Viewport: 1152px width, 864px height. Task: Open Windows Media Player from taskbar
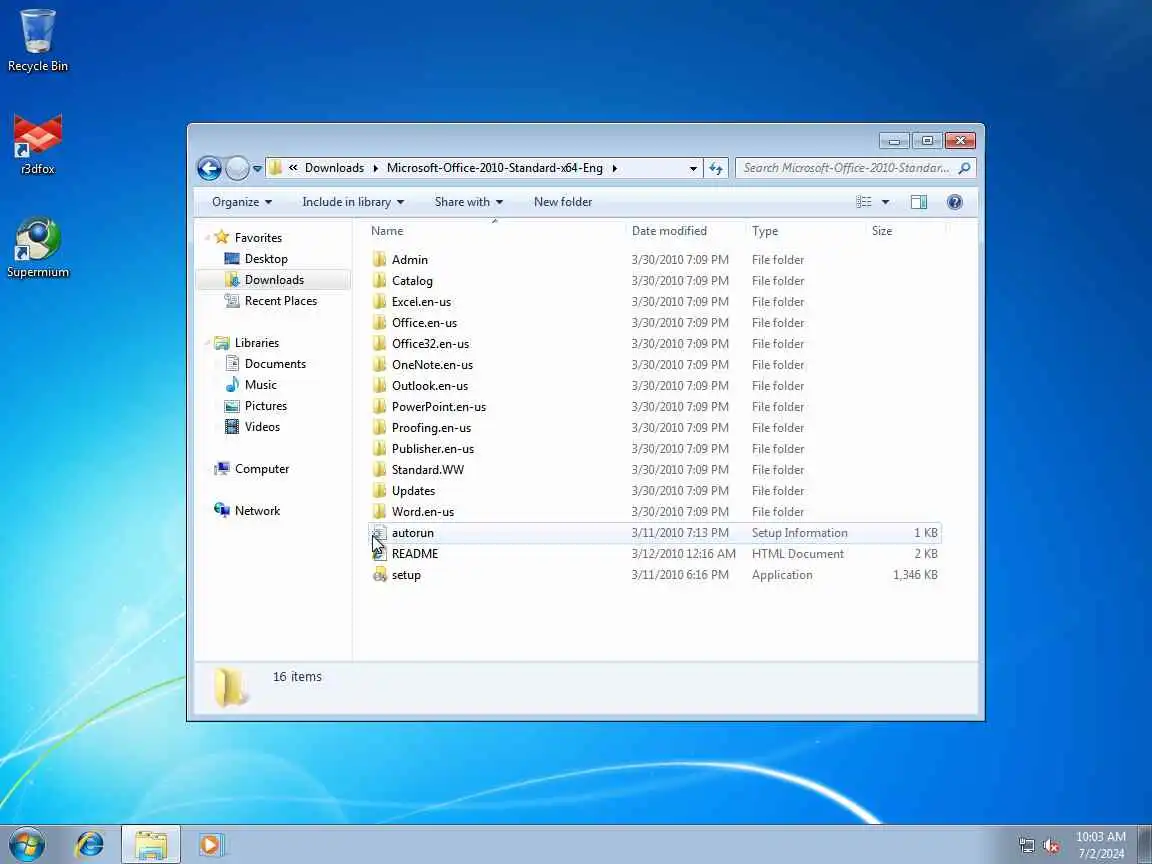(x=211, y=844)
